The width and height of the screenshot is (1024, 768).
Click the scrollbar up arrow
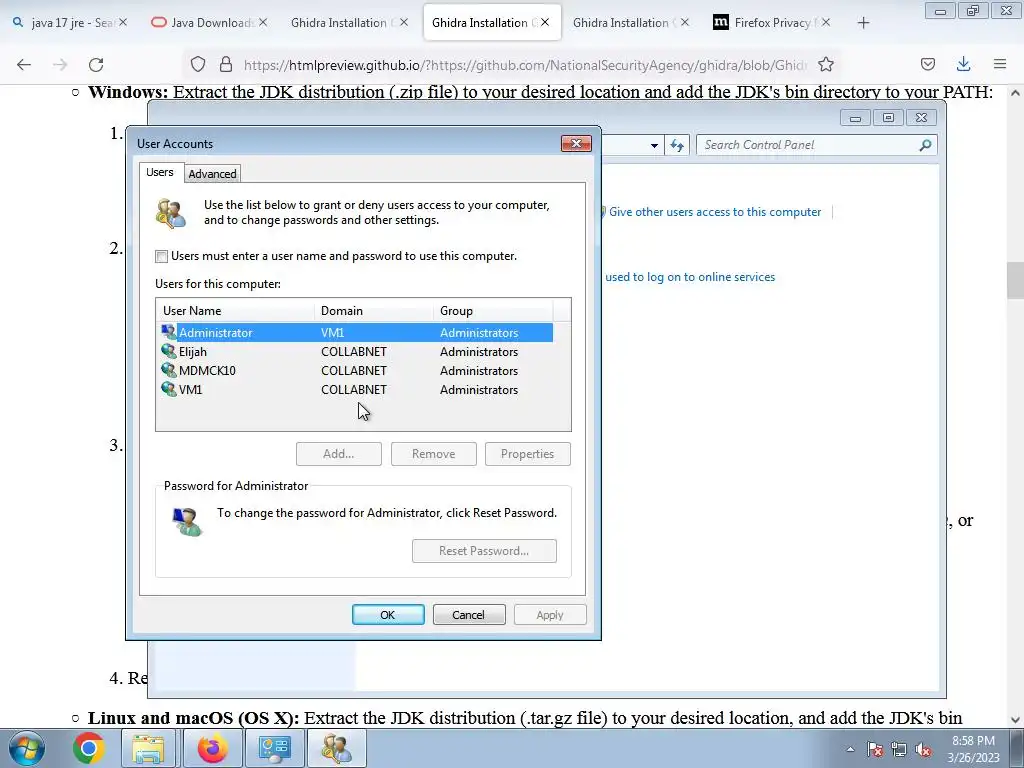1015,93
